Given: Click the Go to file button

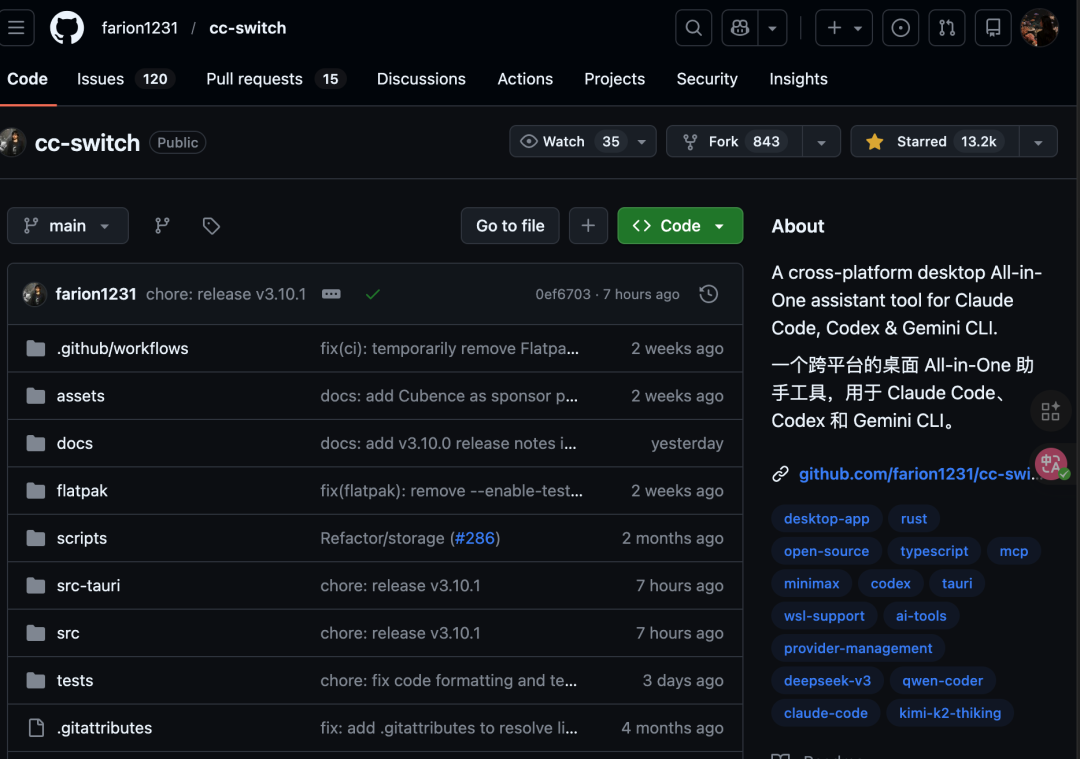Looking at the screenshot, I should [510, 226].
